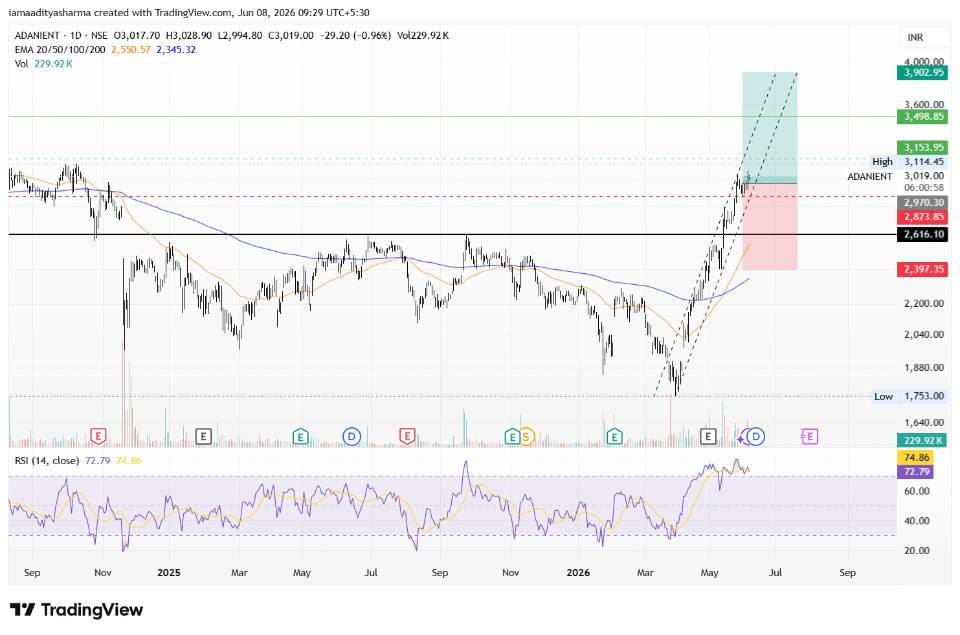
Task: Click the High 3,114.45 label
Action: point(909,162)
